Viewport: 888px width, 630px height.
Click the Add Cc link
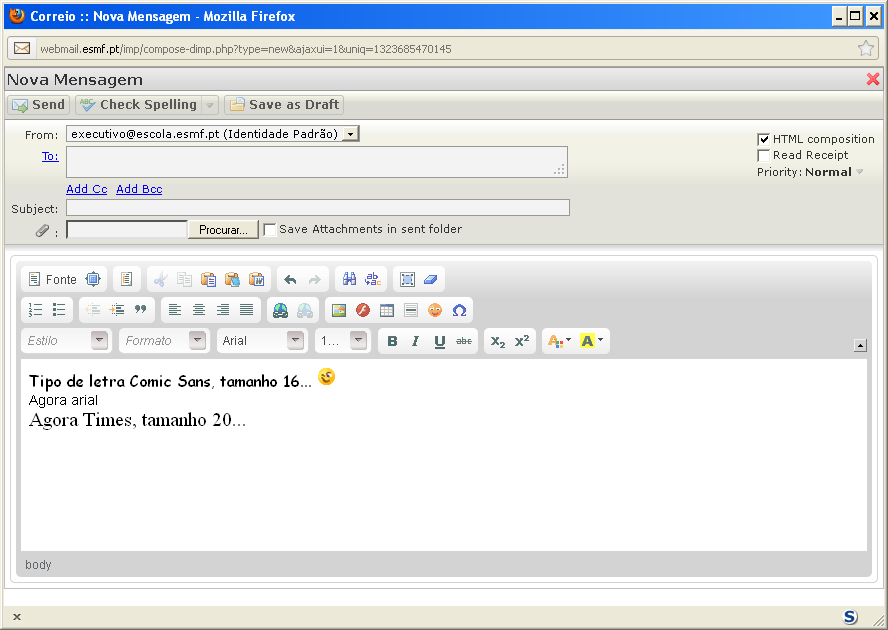coord(86,189)
